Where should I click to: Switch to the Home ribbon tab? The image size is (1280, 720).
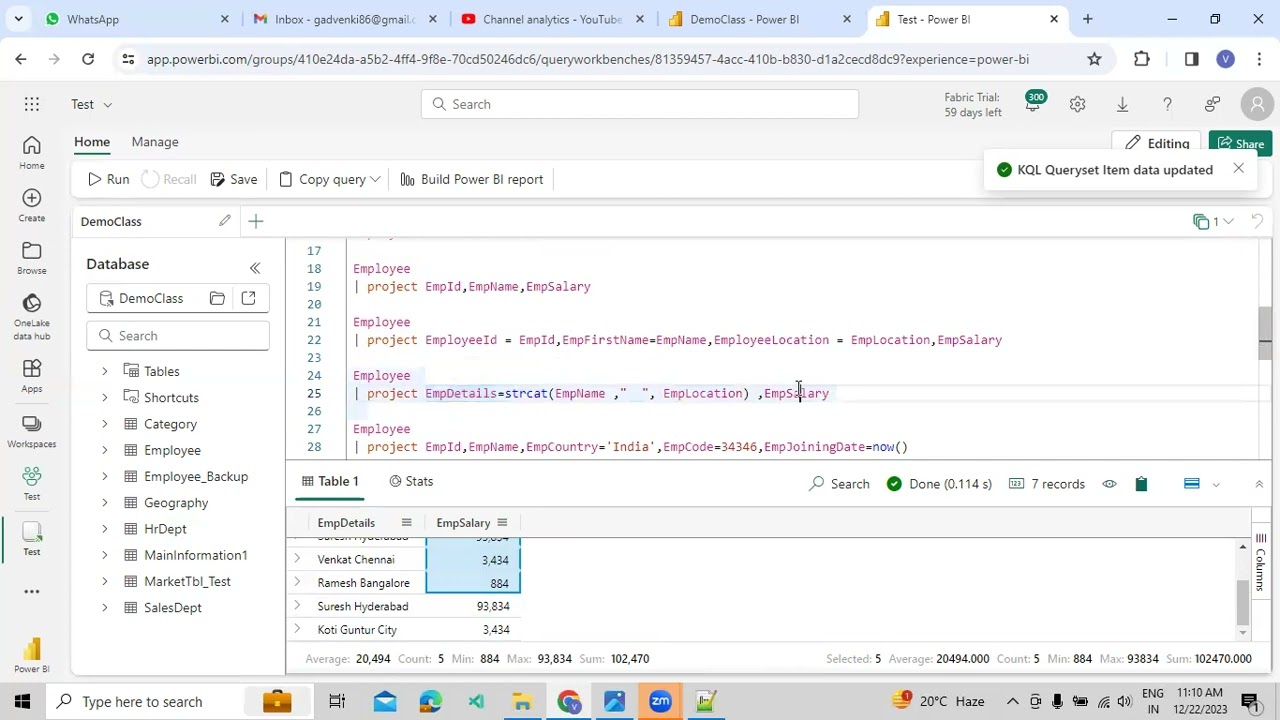coord(92,142)
